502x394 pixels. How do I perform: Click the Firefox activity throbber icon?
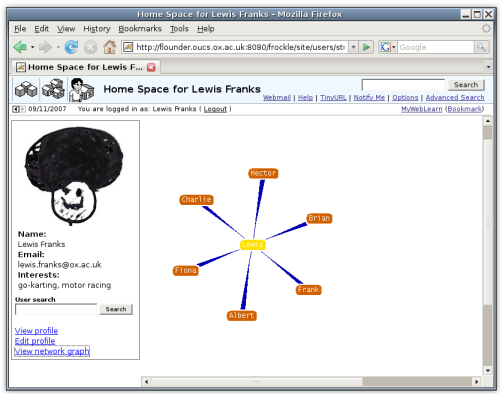click(x=486, y=29)
